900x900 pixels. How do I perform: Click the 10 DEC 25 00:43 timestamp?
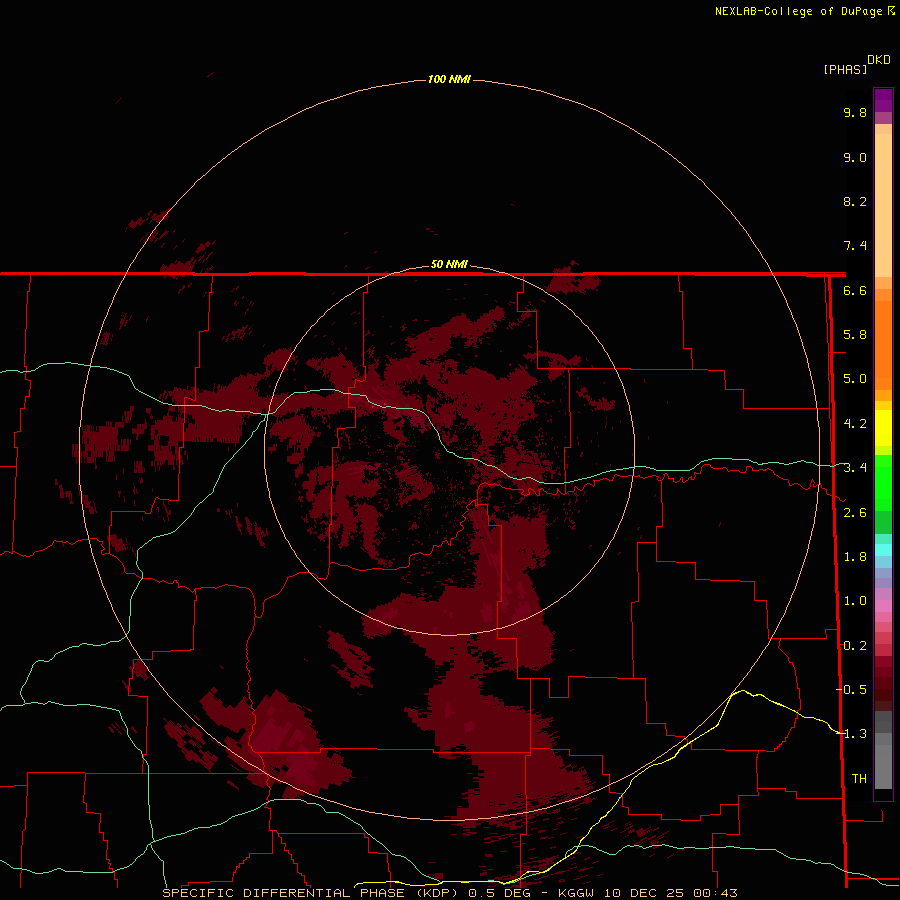pos(670,893)
